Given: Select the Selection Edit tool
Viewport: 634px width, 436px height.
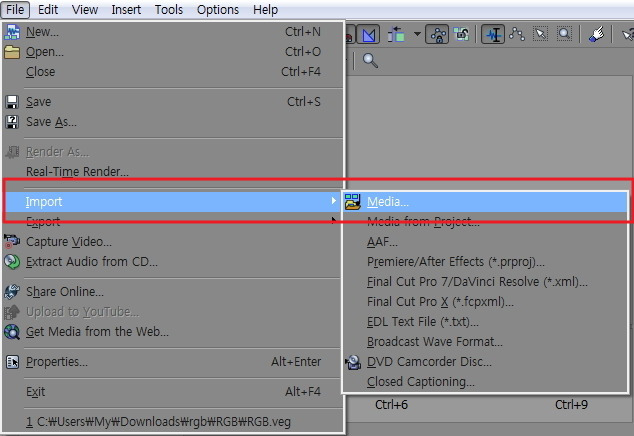Looking at the screenshot, I should (540, 35).
